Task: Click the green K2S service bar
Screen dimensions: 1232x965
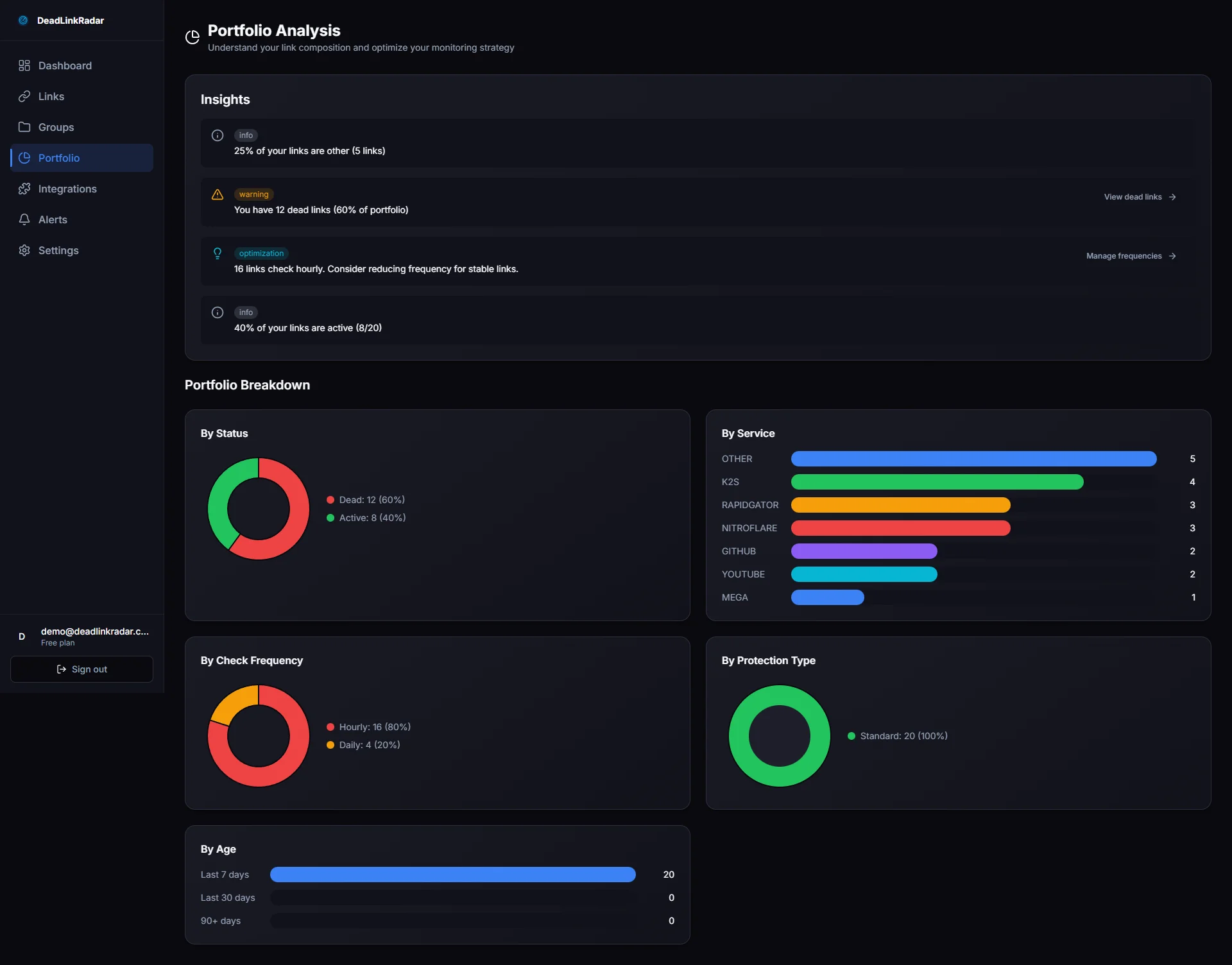Action: coord(937,482)
